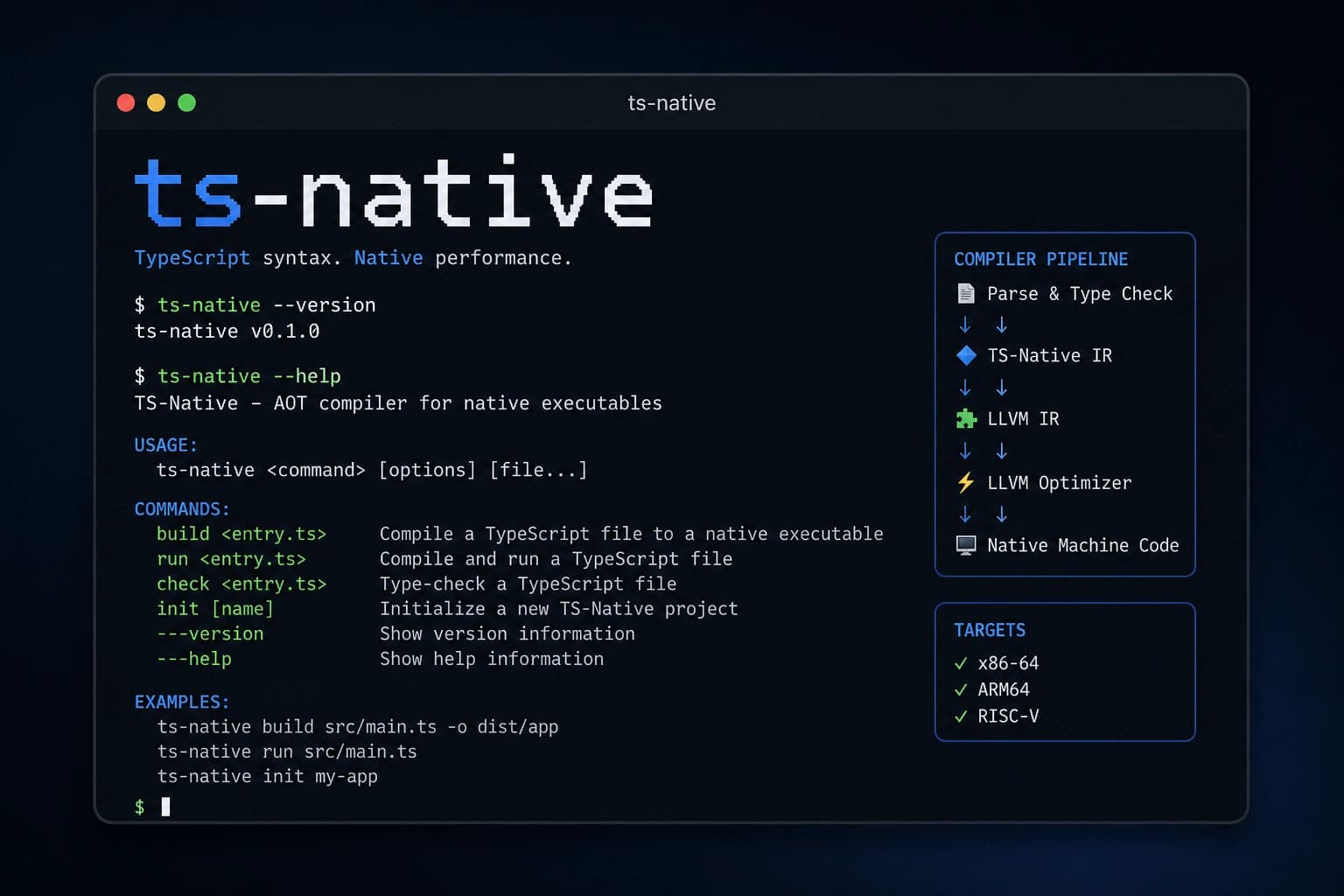Click the USAGE: heading
The height and width of the screenshot is (896, 1344).
tap(166, 445)
